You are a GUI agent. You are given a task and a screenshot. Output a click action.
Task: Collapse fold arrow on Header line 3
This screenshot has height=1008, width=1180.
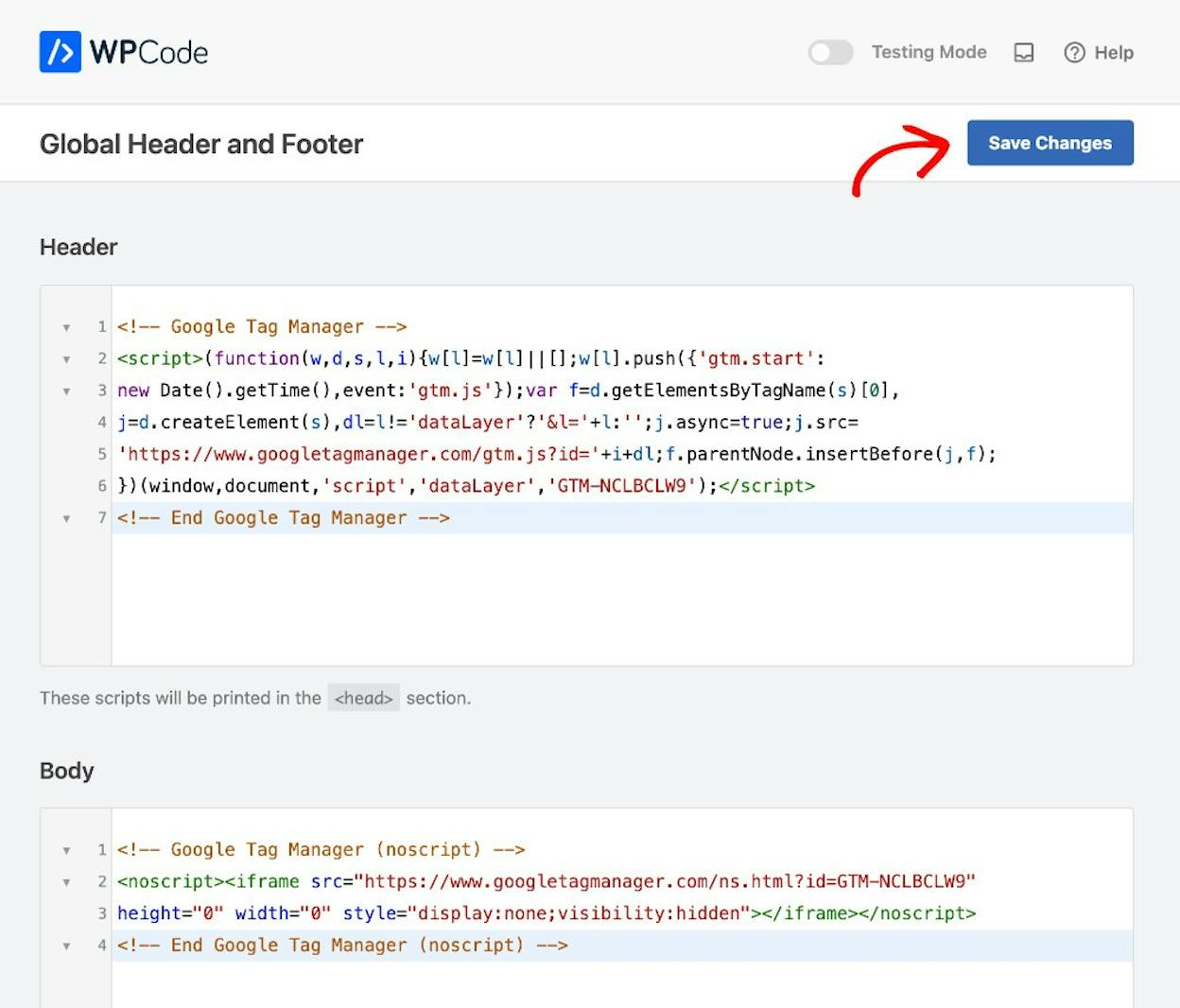[x=66, y=391]
